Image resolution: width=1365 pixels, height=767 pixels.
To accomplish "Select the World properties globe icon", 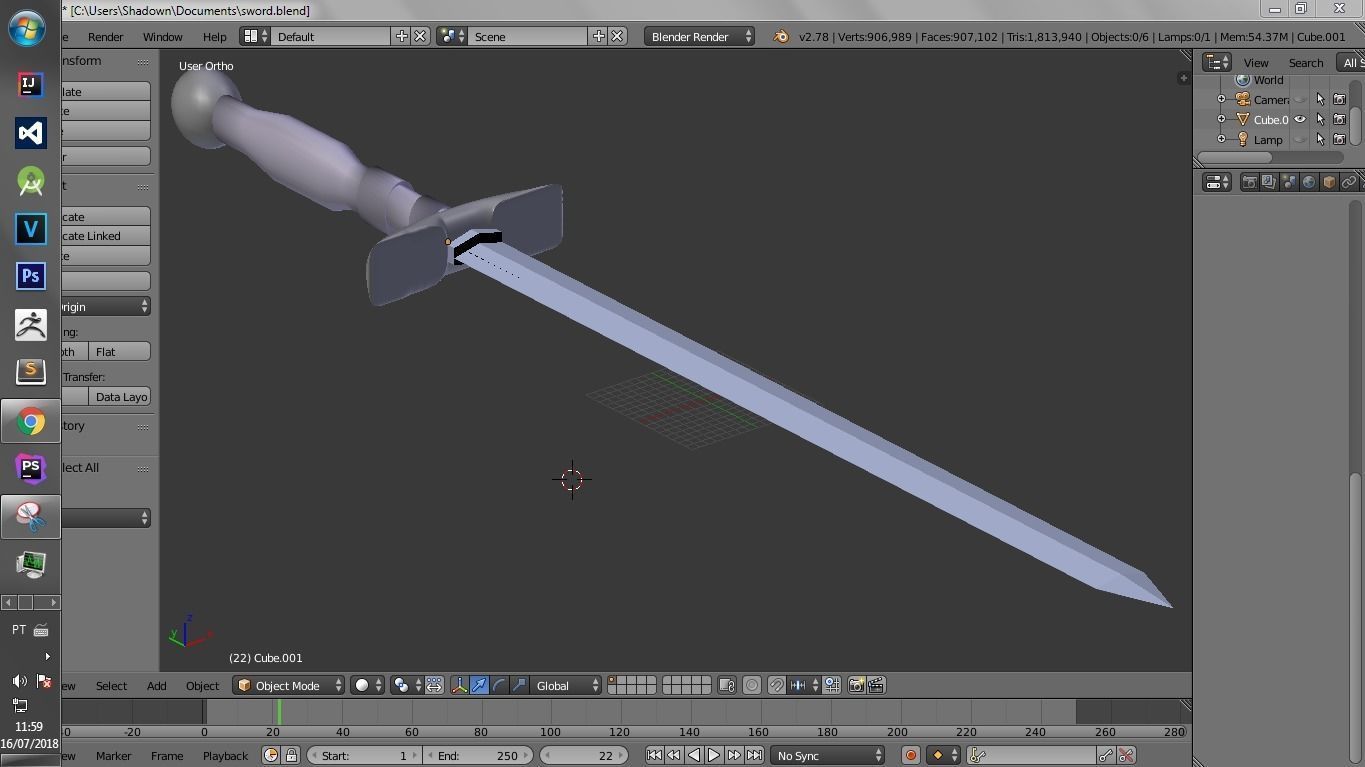I will coord(1310,181).
